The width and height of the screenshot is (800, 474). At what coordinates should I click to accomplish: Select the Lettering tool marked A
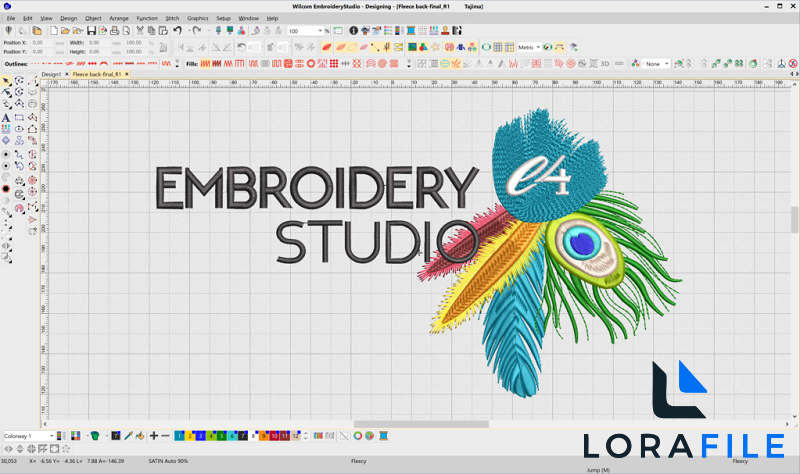pos(6,118)
